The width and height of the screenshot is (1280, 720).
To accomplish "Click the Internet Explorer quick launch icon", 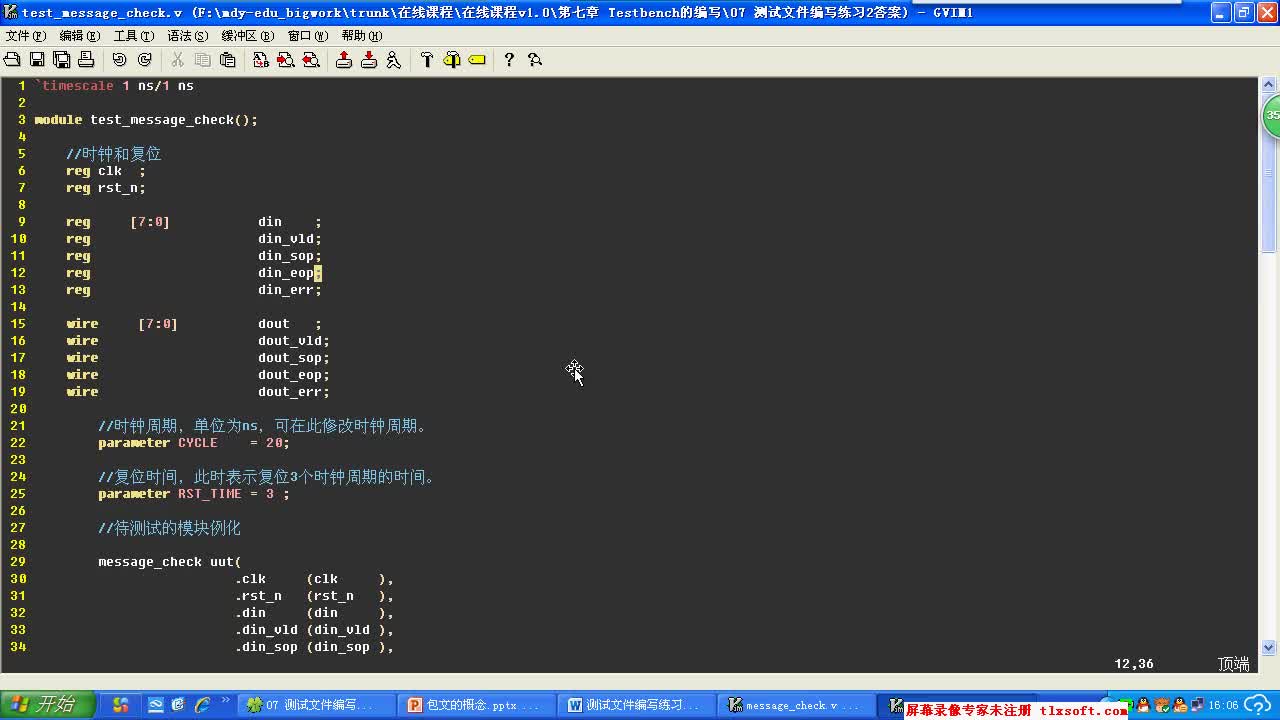I will 202,705.
